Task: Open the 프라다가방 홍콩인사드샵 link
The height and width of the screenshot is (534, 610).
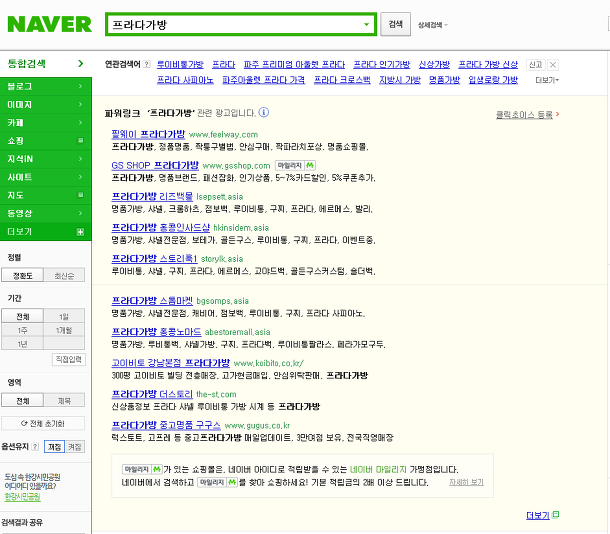Action: tap(160, 228)
